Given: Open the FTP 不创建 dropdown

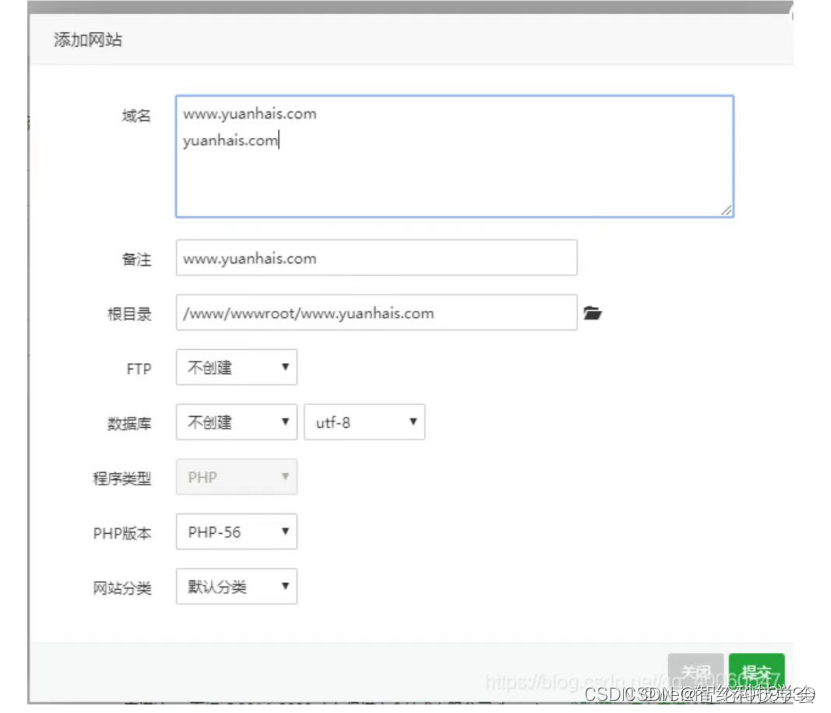Looking at the screenshot, I should pos(236,368).
